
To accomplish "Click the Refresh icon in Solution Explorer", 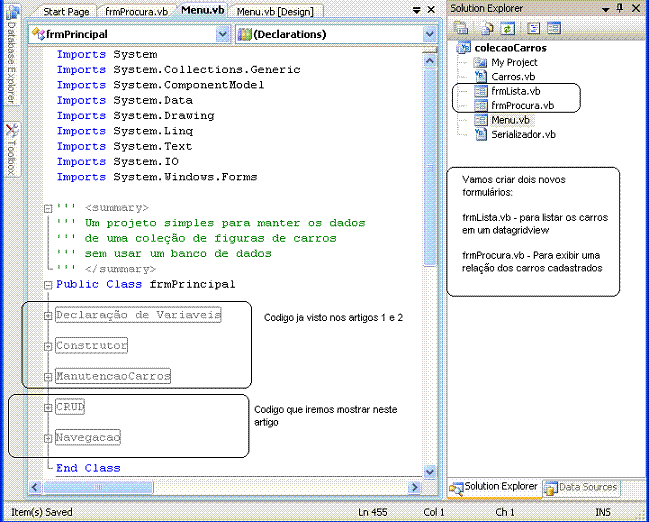I will pyautogui.click(x=507, y=28).
